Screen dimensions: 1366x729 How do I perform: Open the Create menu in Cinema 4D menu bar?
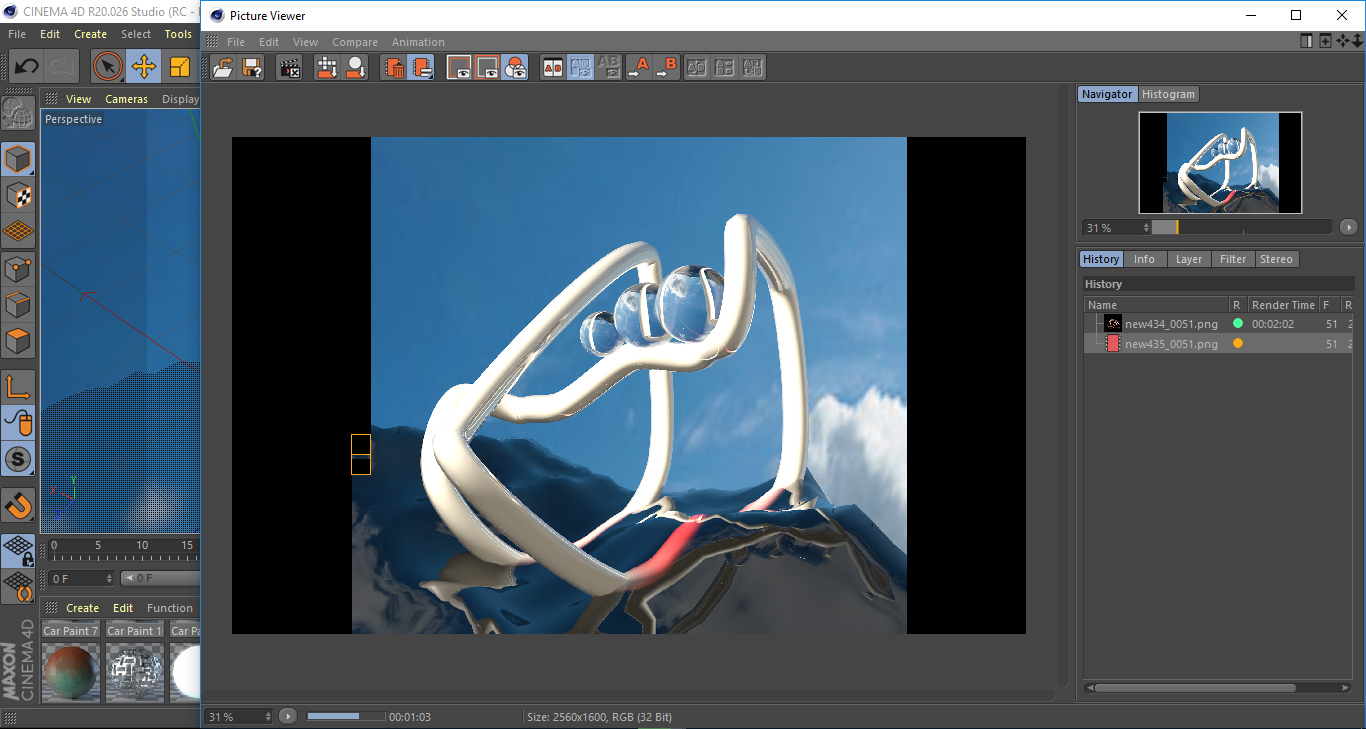coord(90,34)
